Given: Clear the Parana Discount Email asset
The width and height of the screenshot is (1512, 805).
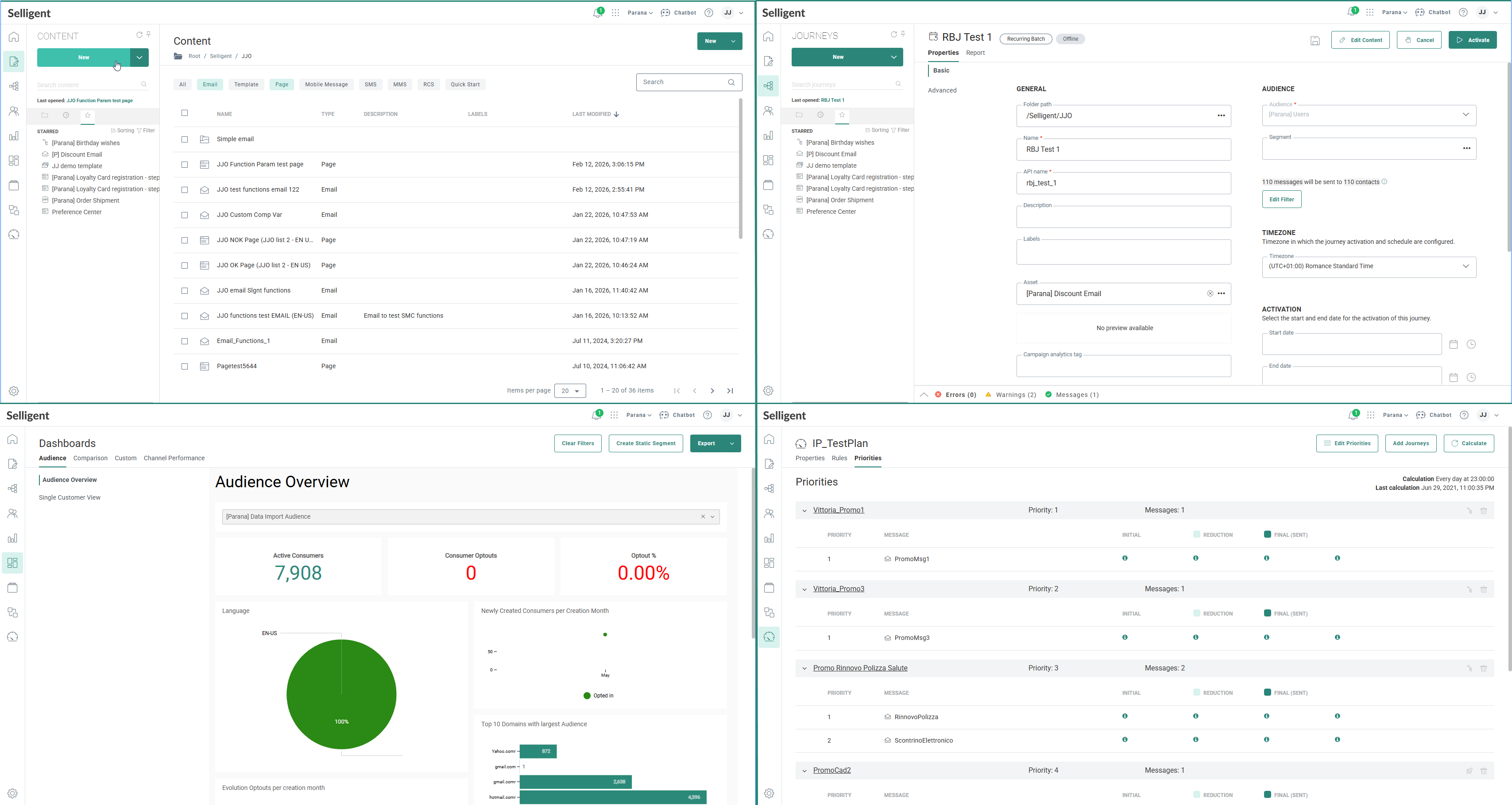Looking at the screenshot, I should click(1210, 293).
